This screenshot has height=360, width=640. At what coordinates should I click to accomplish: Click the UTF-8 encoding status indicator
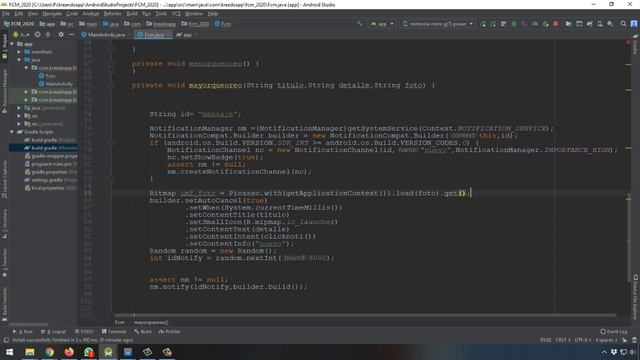(x=582, y=340)
